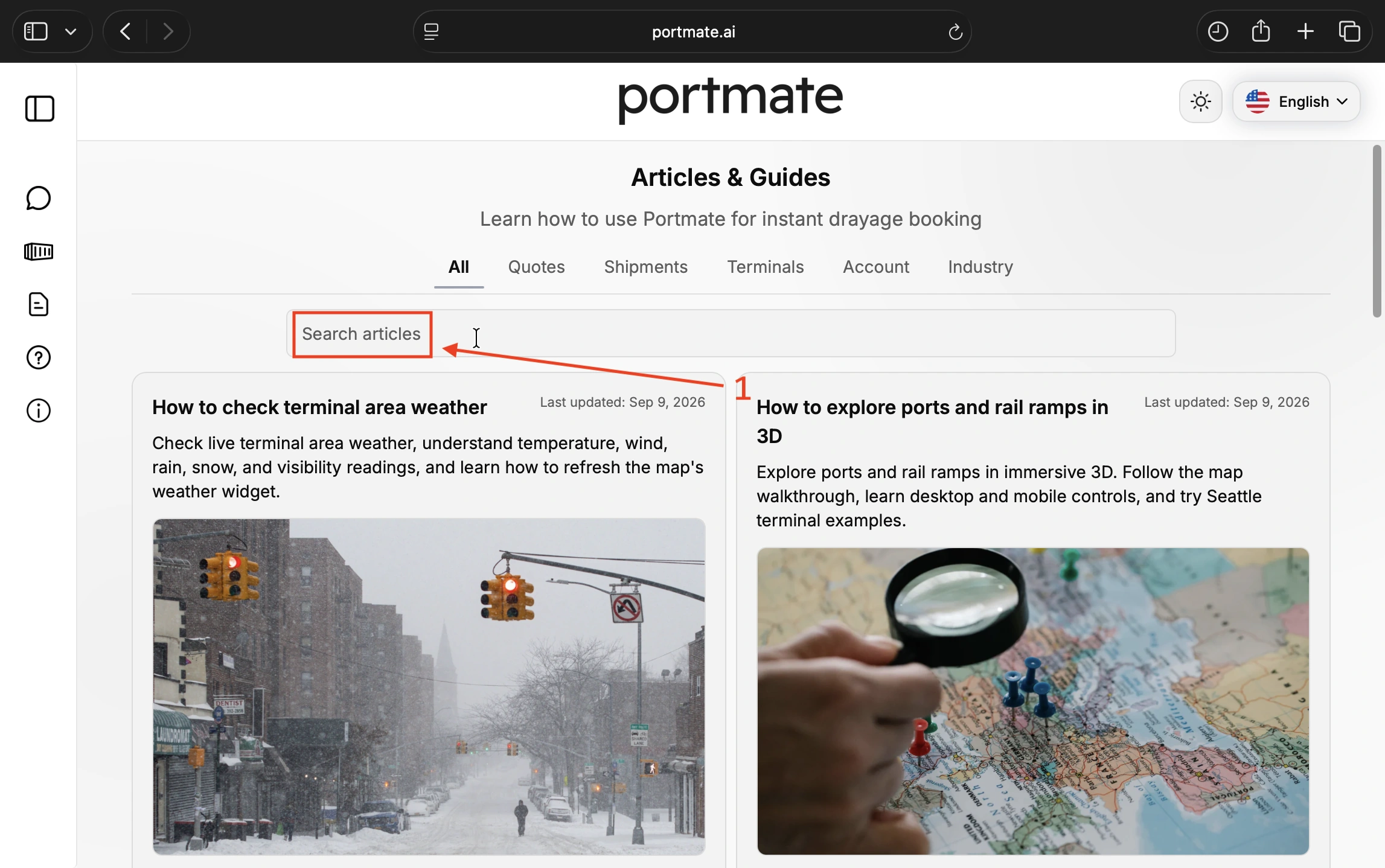The height and width of the screenshot is (868, 1385).
Task: Open the chat bubble icon in sidebar
Action: click(x=39, y=198)
